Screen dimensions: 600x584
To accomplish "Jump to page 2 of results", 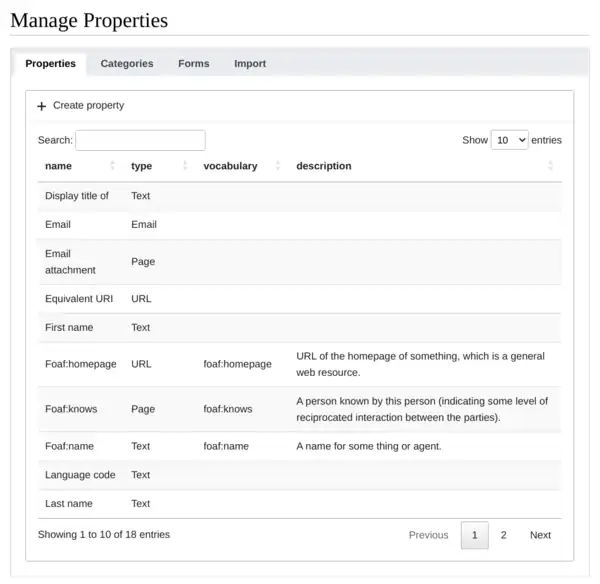I will 504,535.
